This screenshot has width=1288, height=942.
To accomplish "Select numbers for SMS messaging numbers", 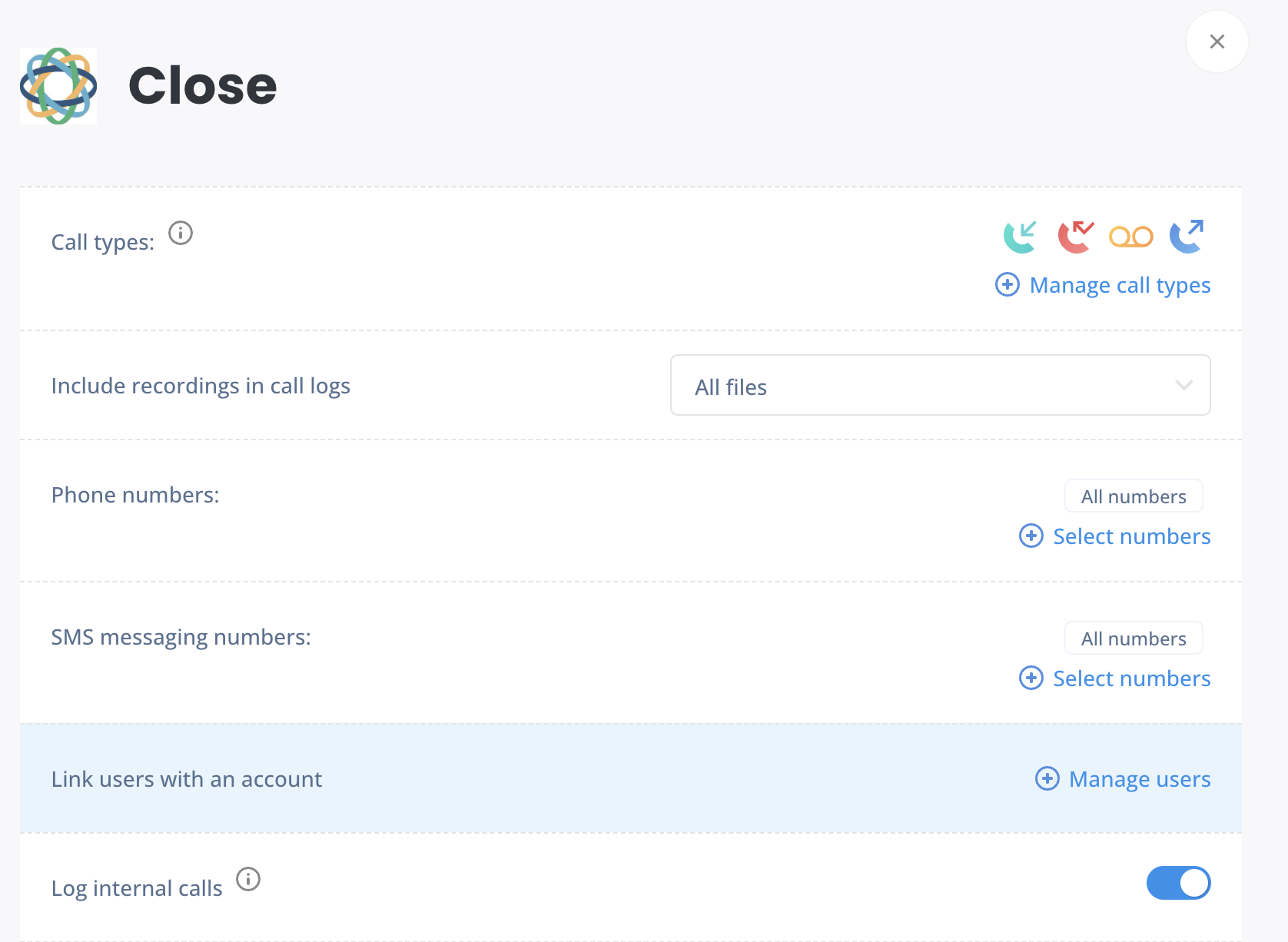I will [x=1131, y=678].
